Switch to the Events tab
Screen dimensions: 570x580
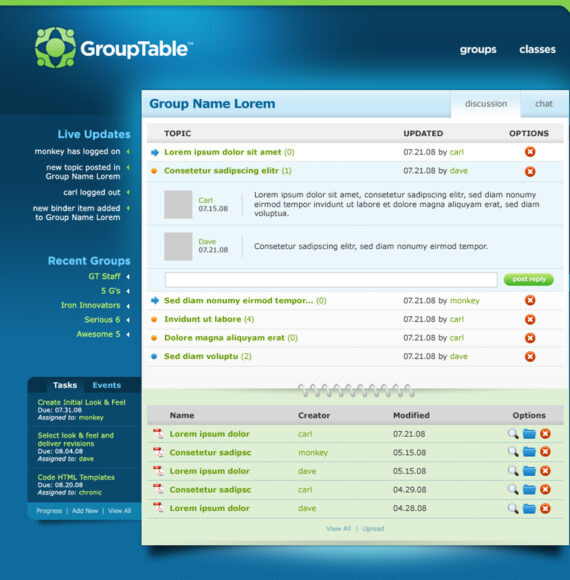coord(107,385)
